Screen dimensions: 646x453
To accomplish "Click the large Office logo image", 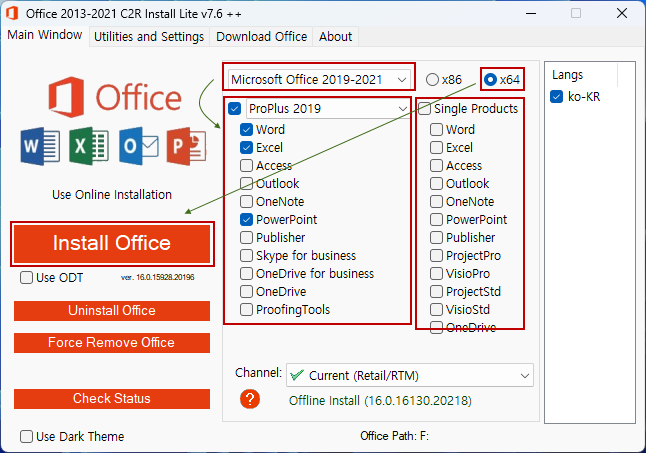I will (x=115, y=97).
